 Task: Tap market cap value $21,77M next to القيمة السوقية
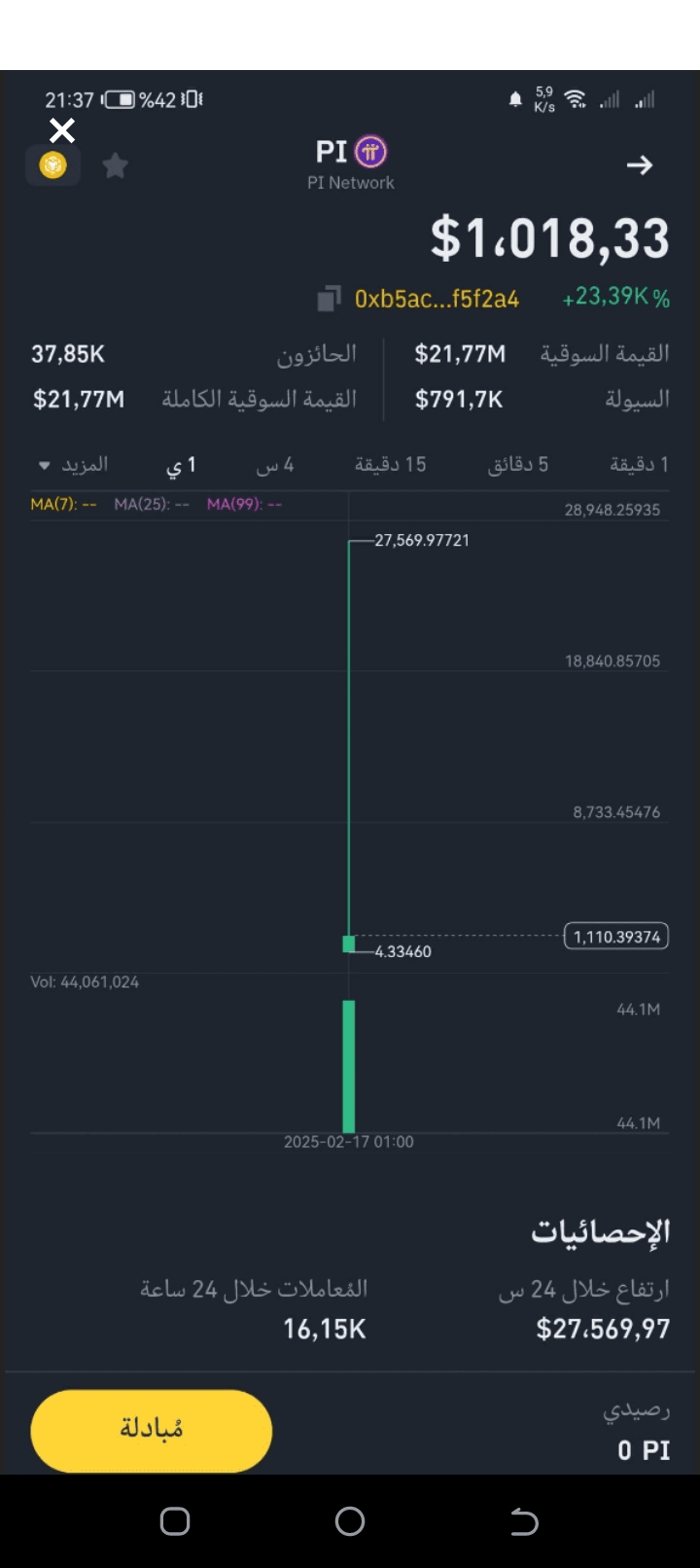[460, 354]
